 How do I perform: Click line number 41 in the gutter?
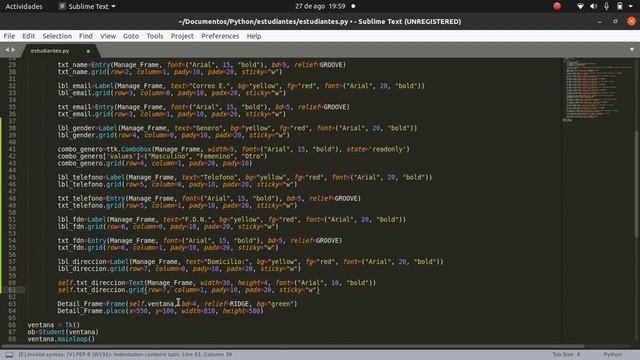[x=12, y=149]
